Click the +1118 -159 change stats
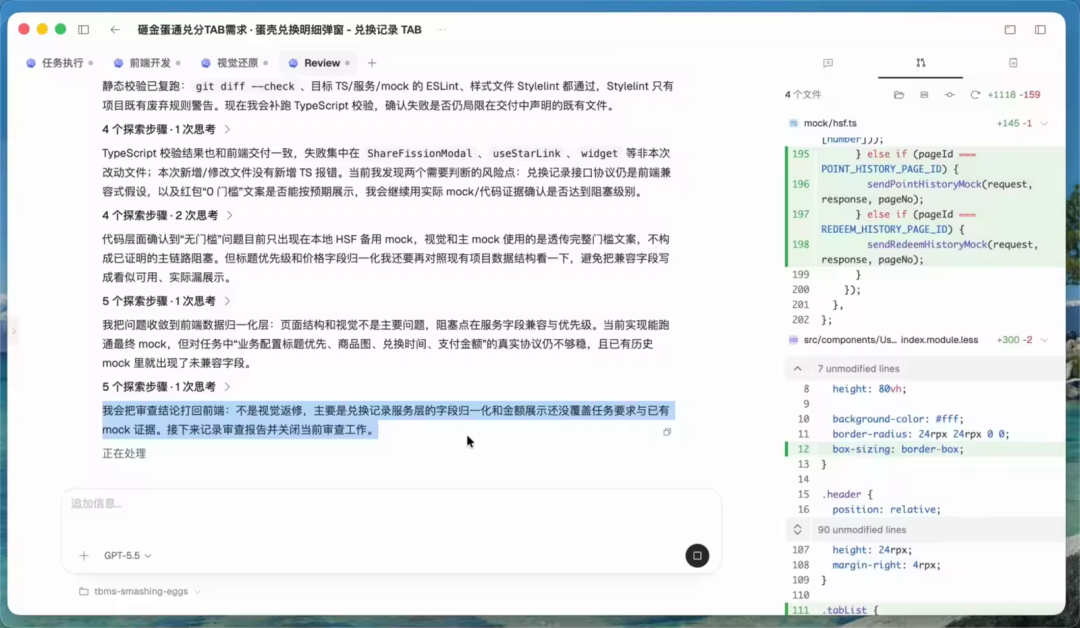The height and width of the screenshot is (628, 1080). tap(1013, 95)
